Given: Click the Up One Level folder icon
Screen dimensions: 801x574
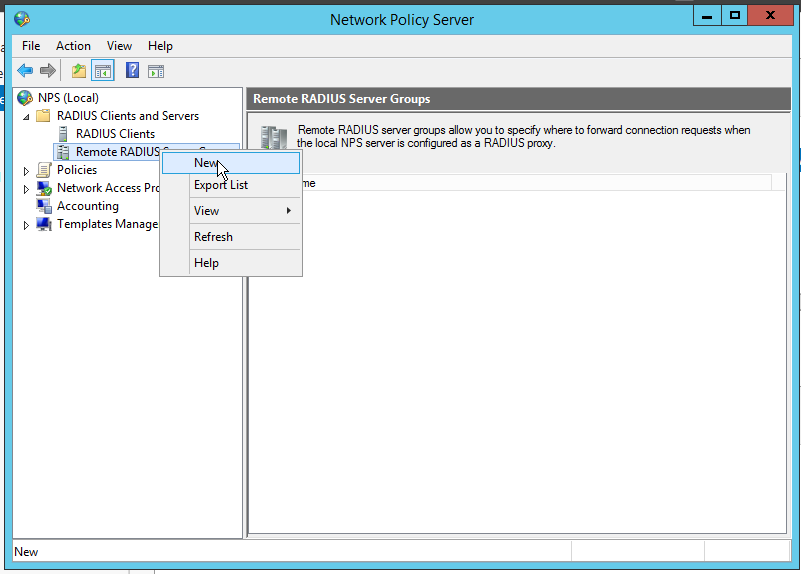Looking at the screenshot, I should pos(79,70).
